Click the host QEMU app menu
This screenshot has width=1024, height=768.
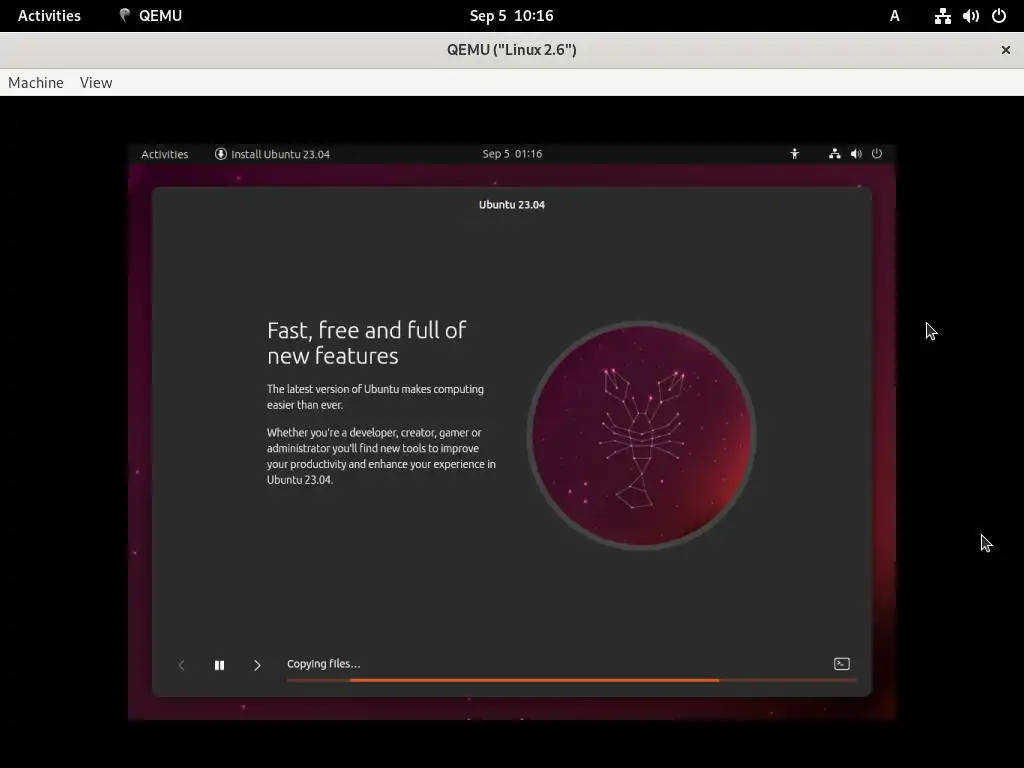pos(151,16)
